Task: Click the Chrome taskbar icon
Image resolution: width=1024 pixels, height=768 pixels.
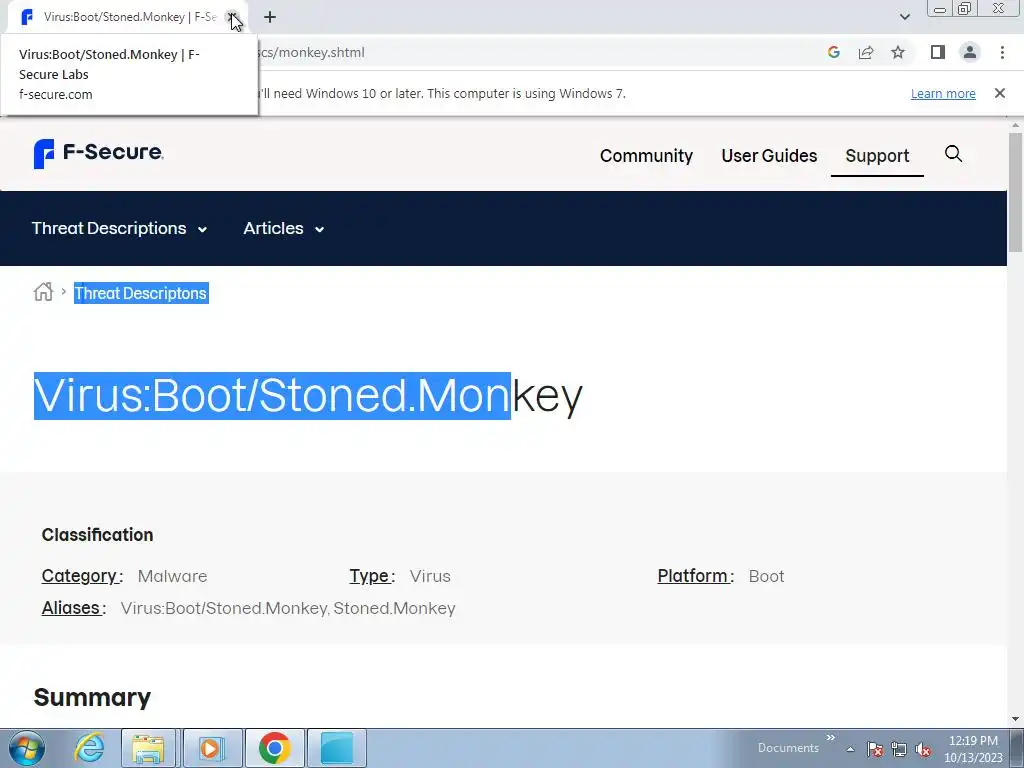Action: tap(274, 748)
